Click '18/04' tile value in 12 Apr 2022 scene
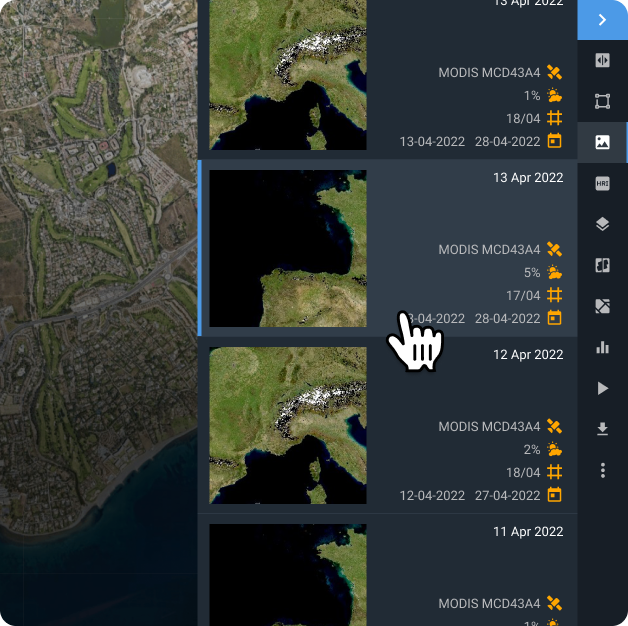628x626 pixels. (x=523, y=473)
